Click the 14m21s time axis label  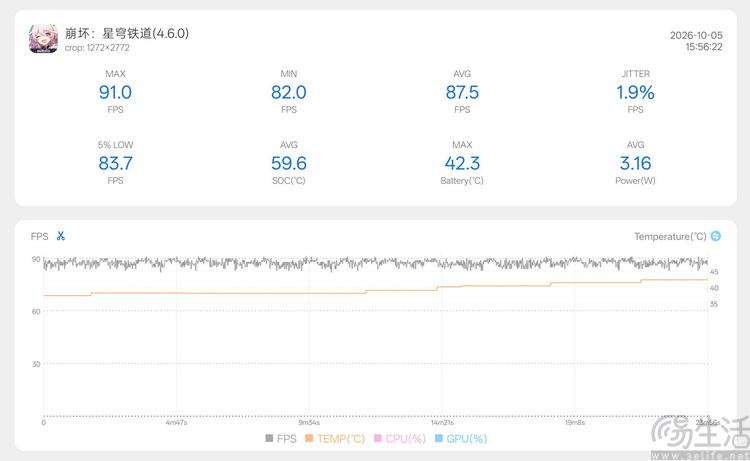[x=442, y=423]
